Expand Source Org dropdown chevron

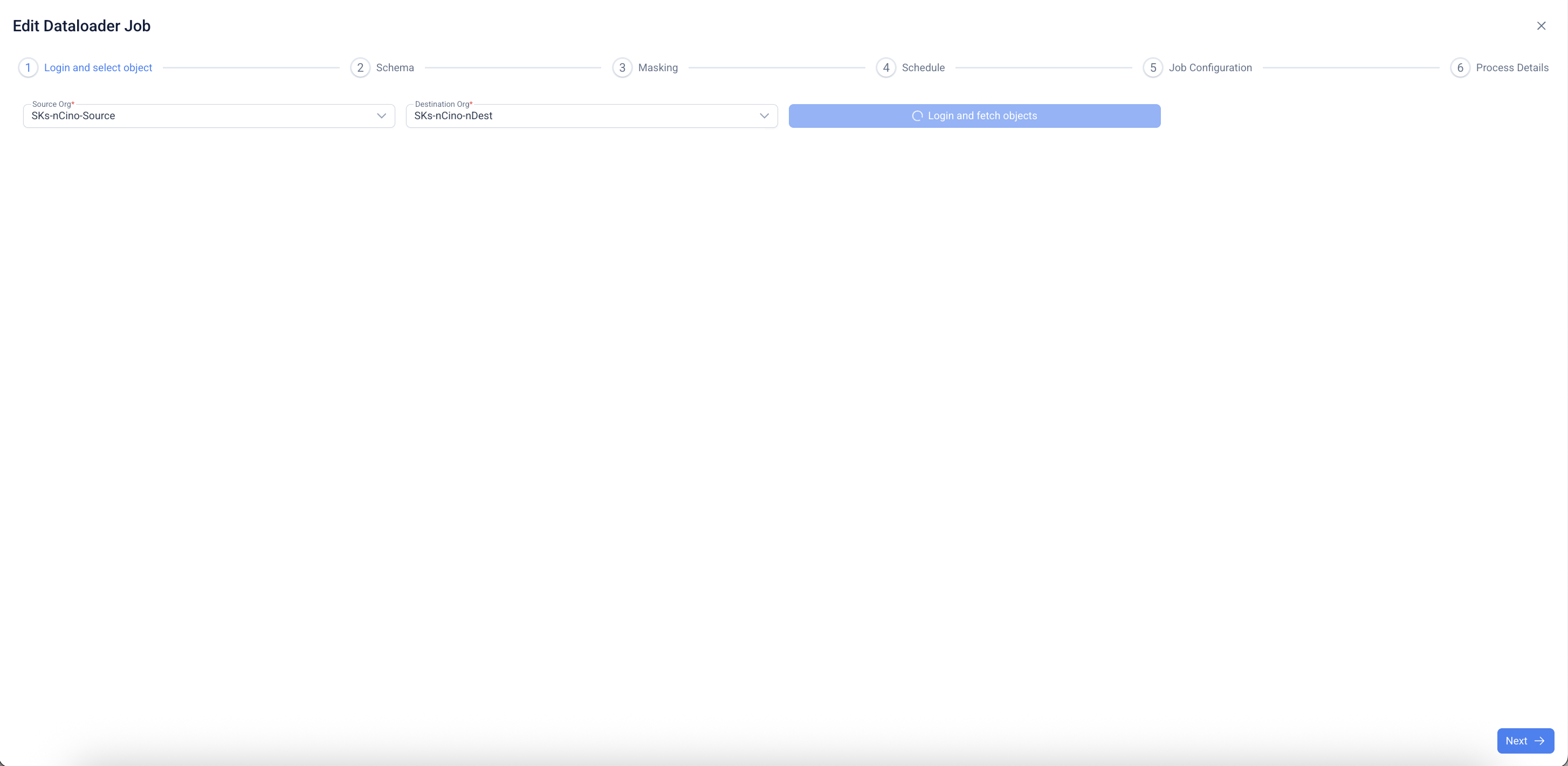click(382, 115)
